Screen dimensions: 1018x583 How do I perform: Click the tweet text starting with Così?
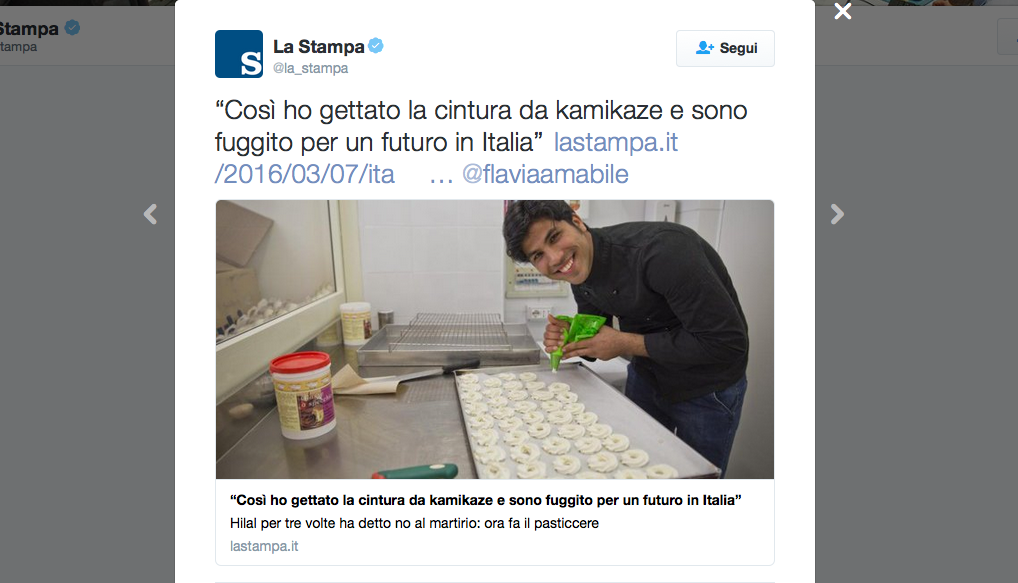481,126
